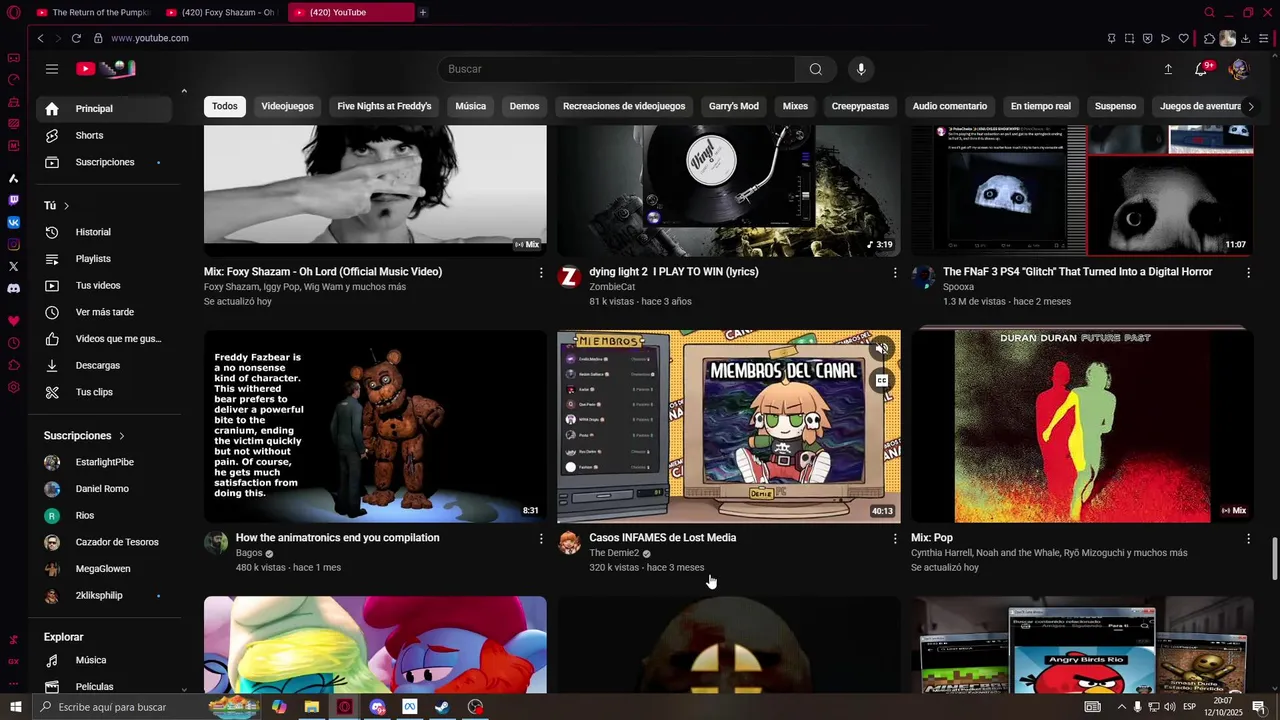Switch to Return of the Pumpkin tab
This screenshot has width=1280, height=720.
[92, 12]
